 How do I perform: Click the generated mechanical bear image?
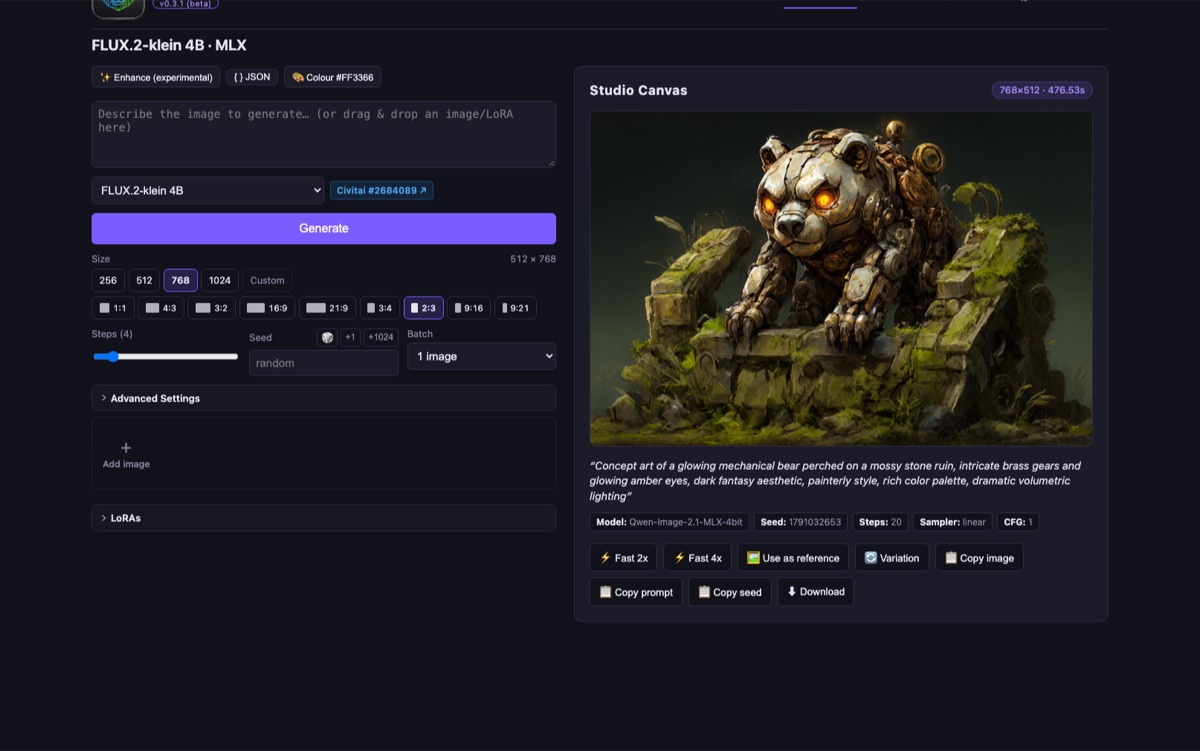(x=841, y=278)
